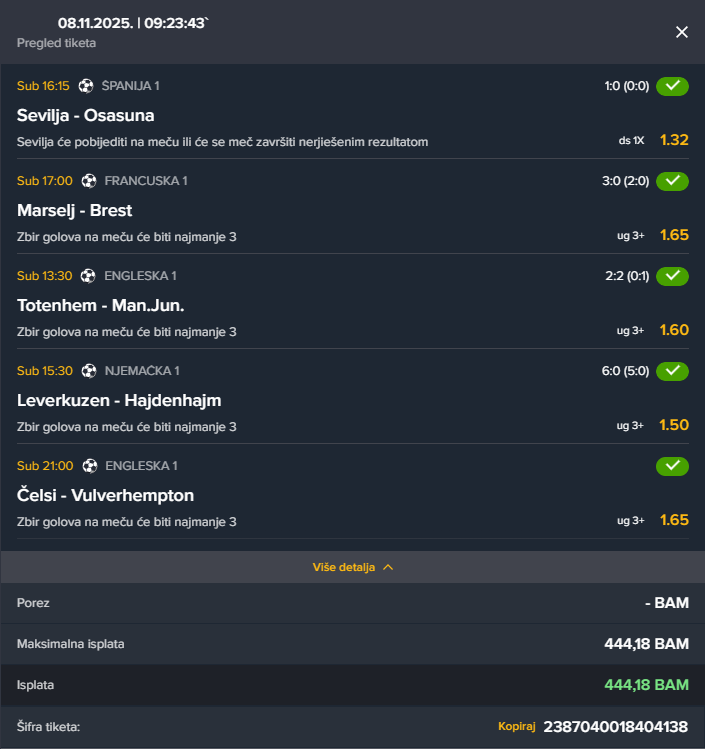Click the green 444,18 BAM payout amount
Screen dimensions: 705x749
646,685
